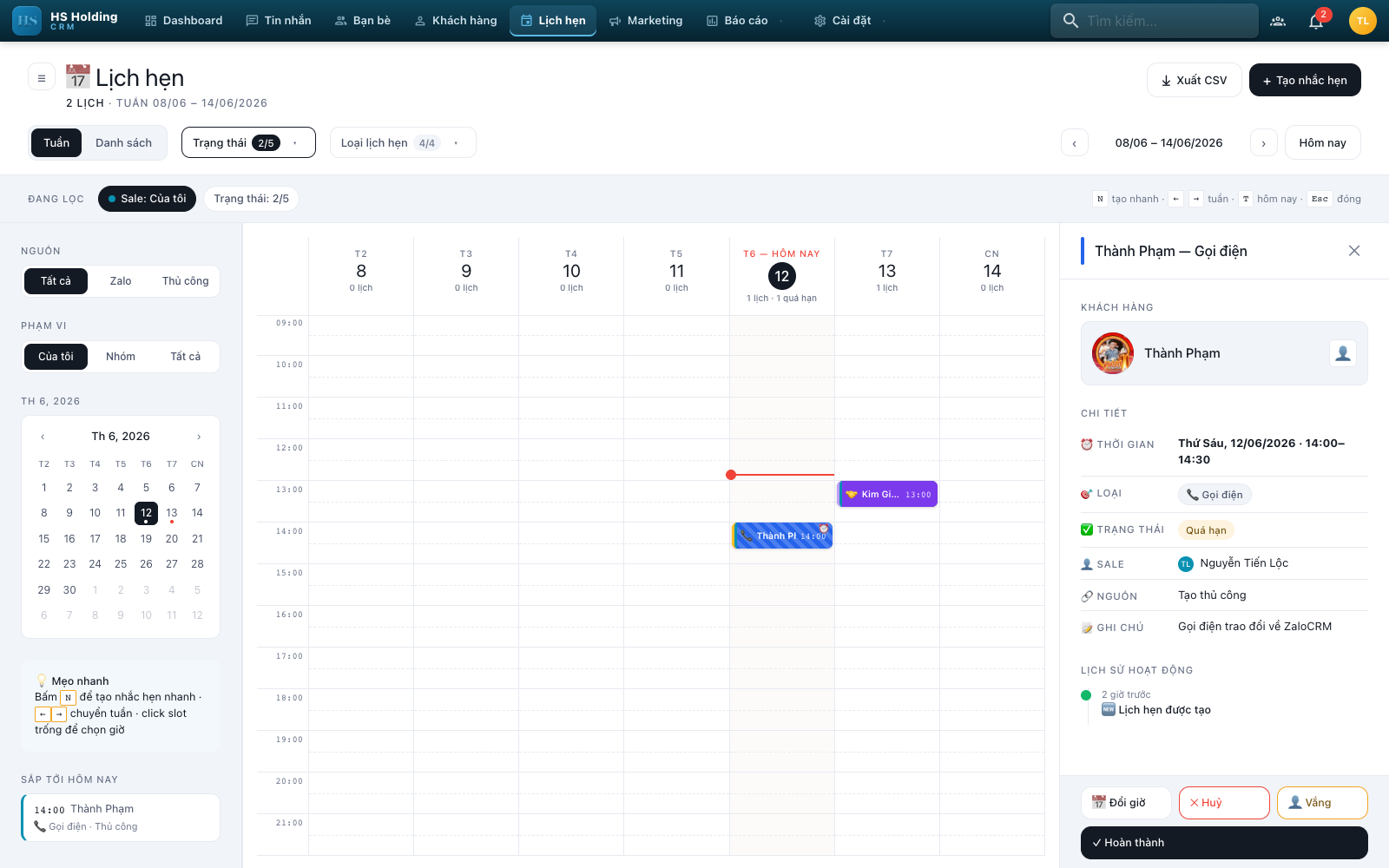Screen dimensions: 1389x868
Task: Open the TL user avatar menu
Action: [1363, 21]
